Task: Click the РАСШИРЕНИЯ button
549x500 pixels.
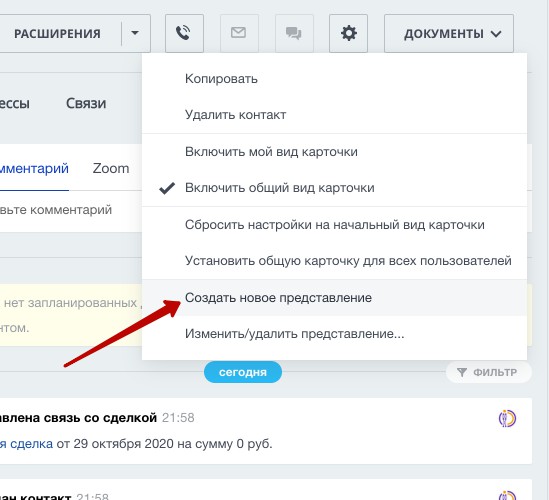Action: 58,34
